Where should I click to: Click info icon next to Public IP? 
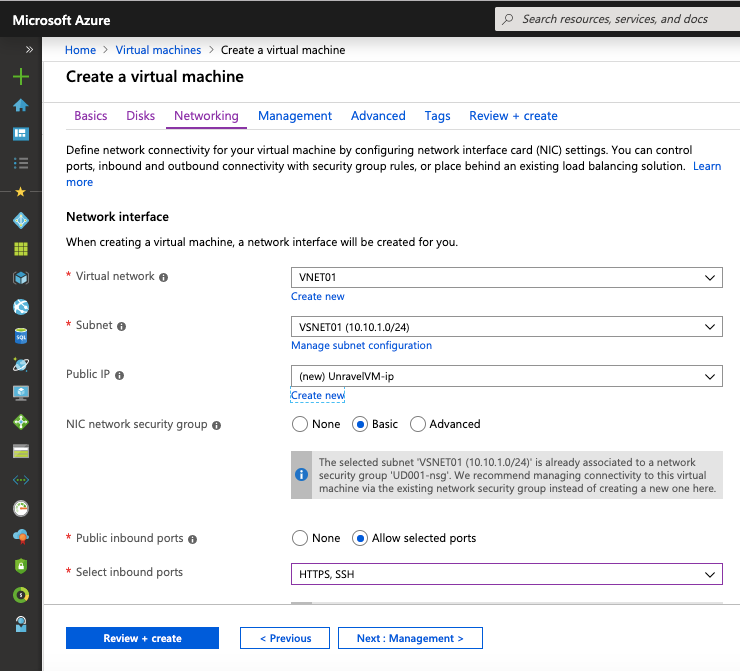coord(119,376)
